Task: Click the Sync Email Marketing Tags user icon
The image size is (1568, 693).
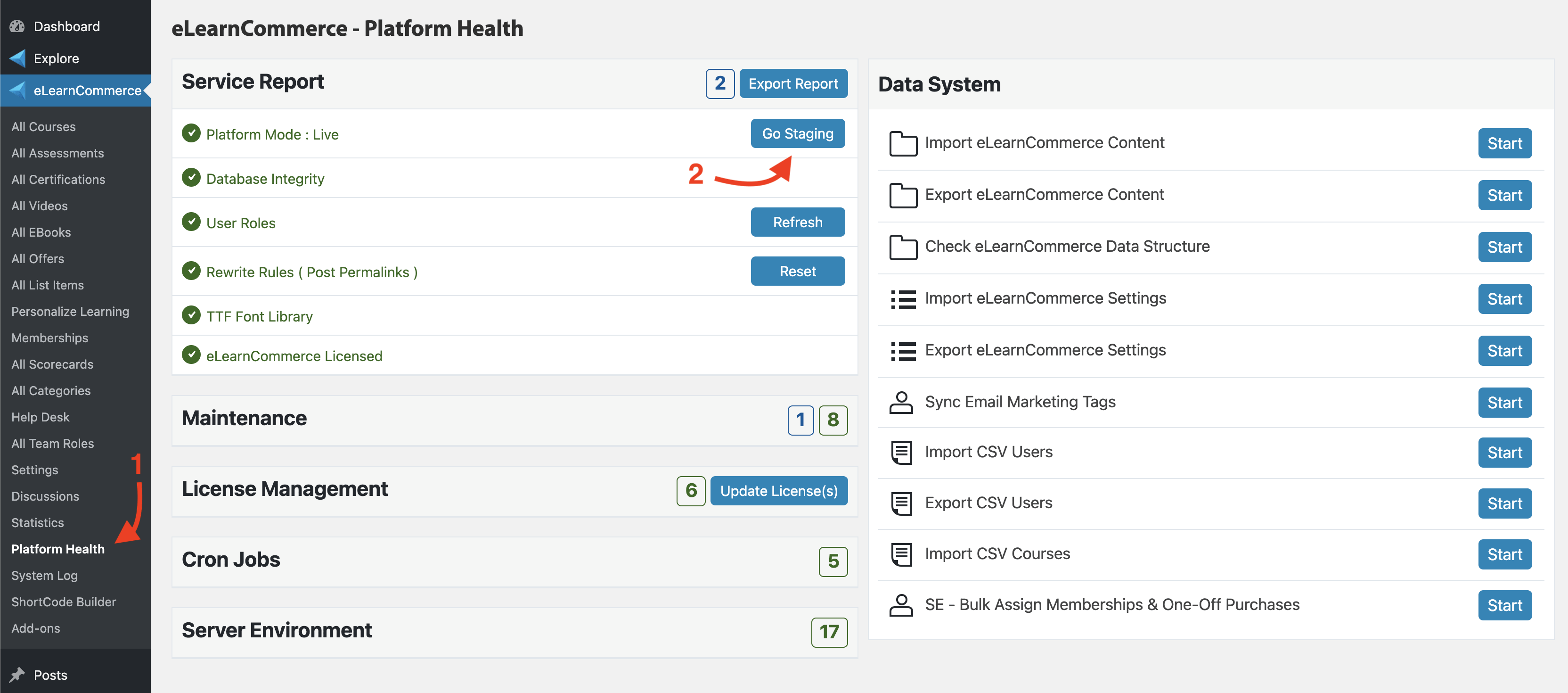Action: (x=901, y=402)
